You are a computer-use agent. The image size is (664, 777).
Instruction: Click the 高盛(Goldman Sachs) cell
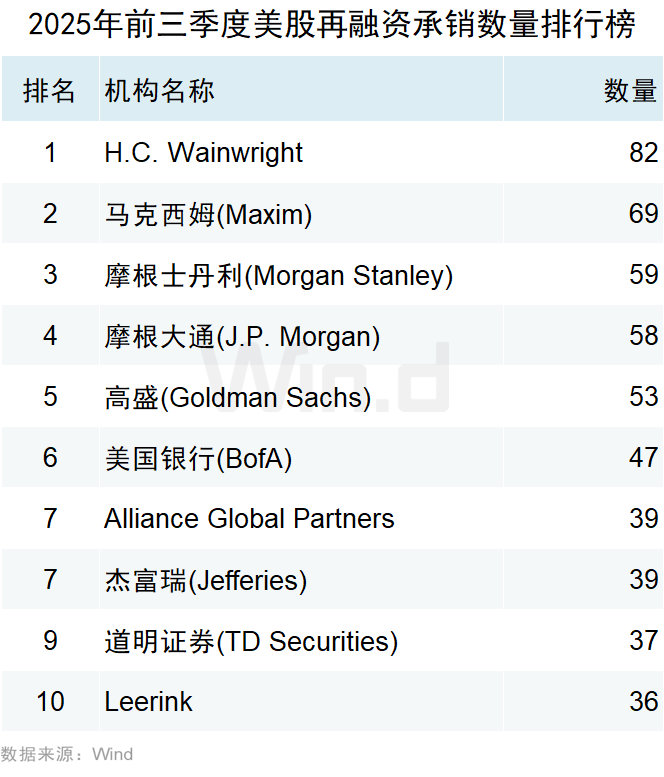coord(238,397)
